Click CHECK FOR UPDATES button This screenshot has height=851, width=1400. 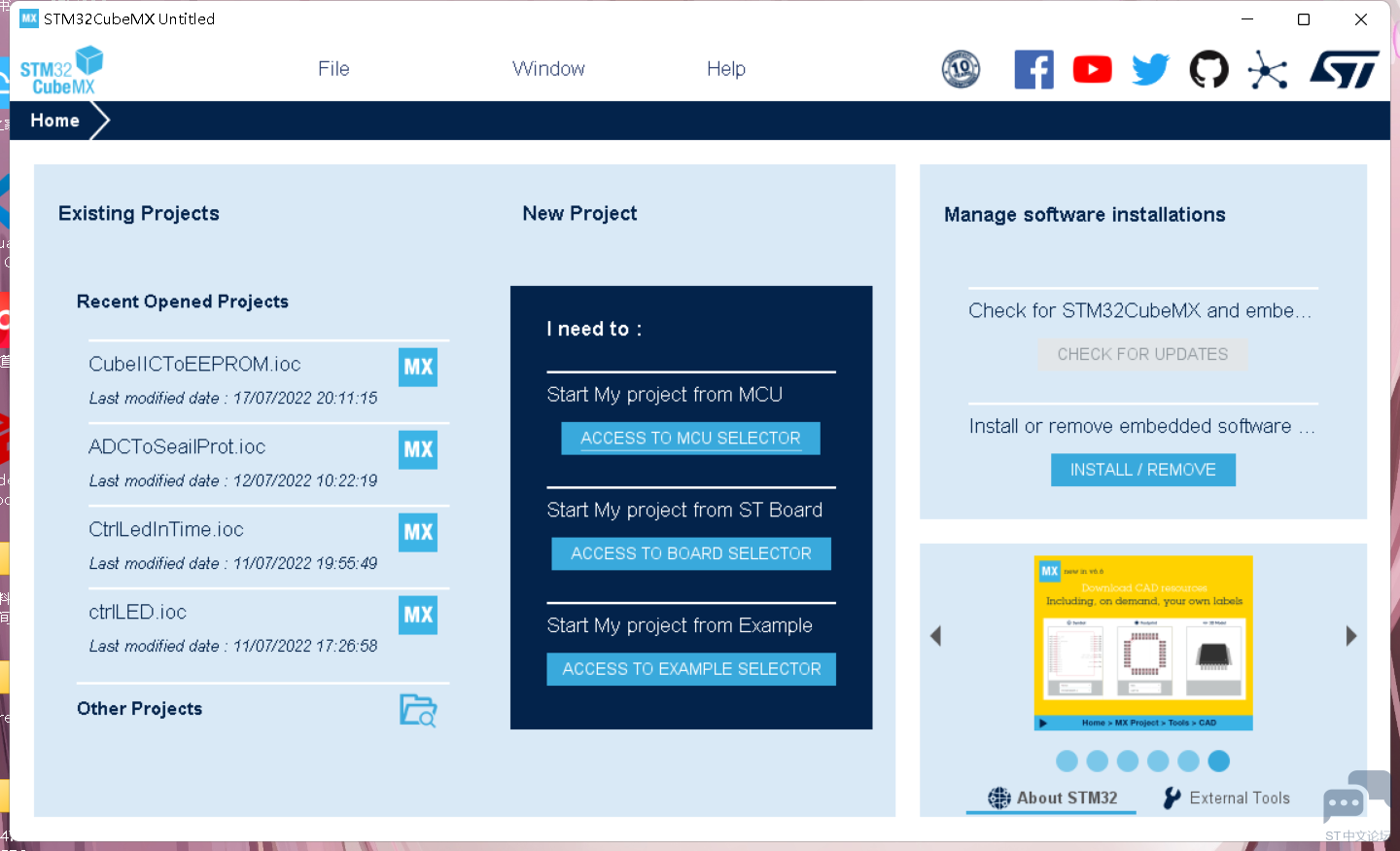1142,354
